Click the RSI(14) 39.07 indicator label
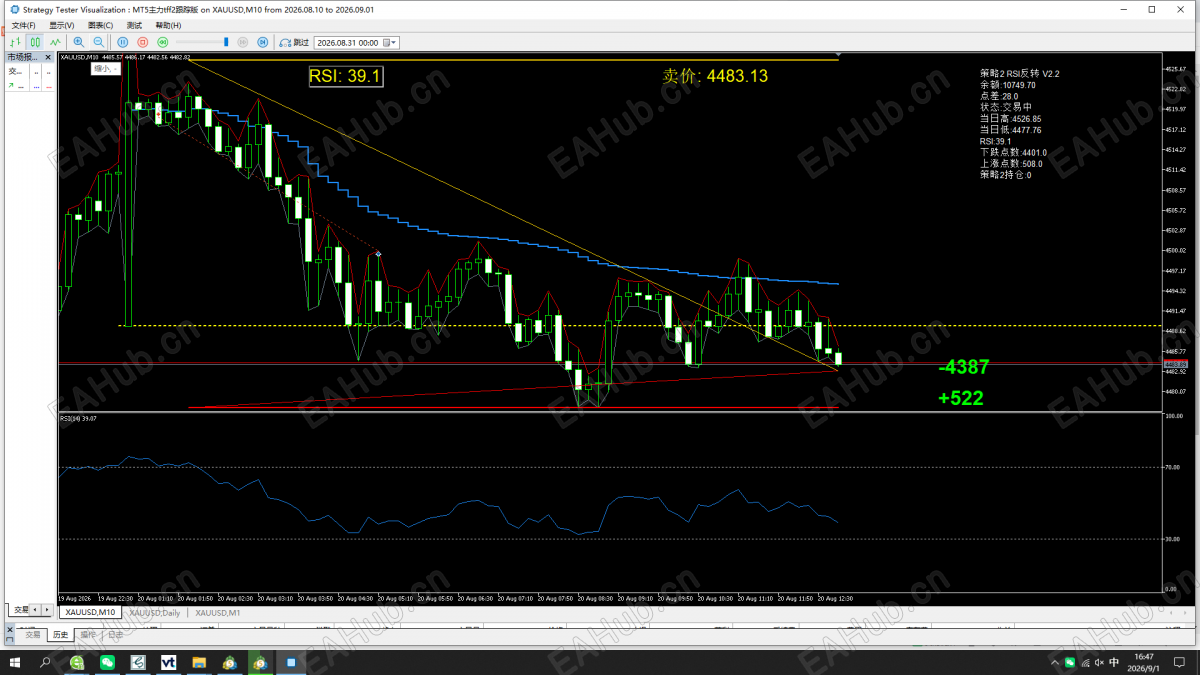This screenshot has height=675, width=1200. pyautogui.click(x=78, y=418)
